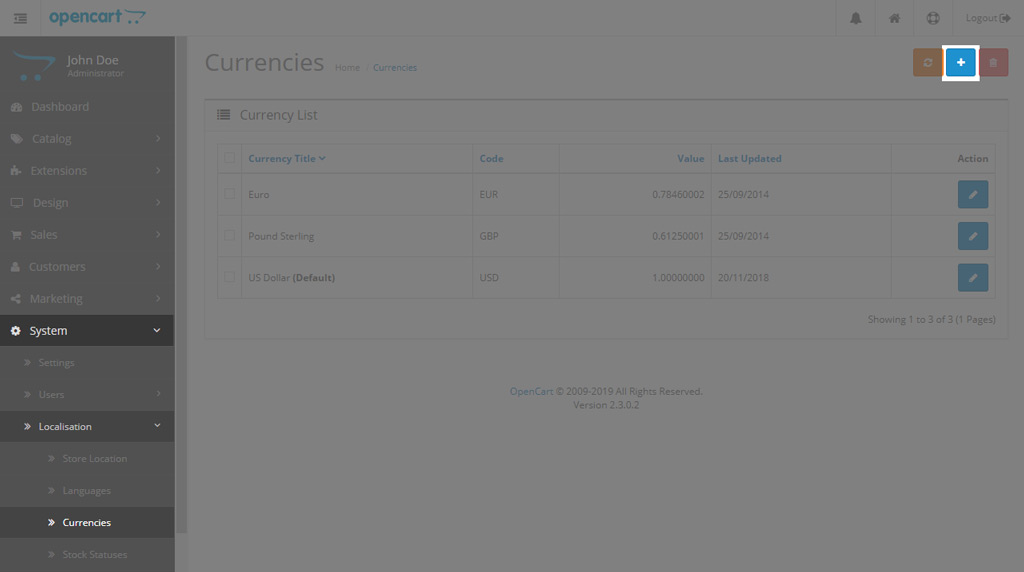Sort by Value column
Image resolution: width=1024 pixels, height=572 pixels.
[x=690, y=159]
